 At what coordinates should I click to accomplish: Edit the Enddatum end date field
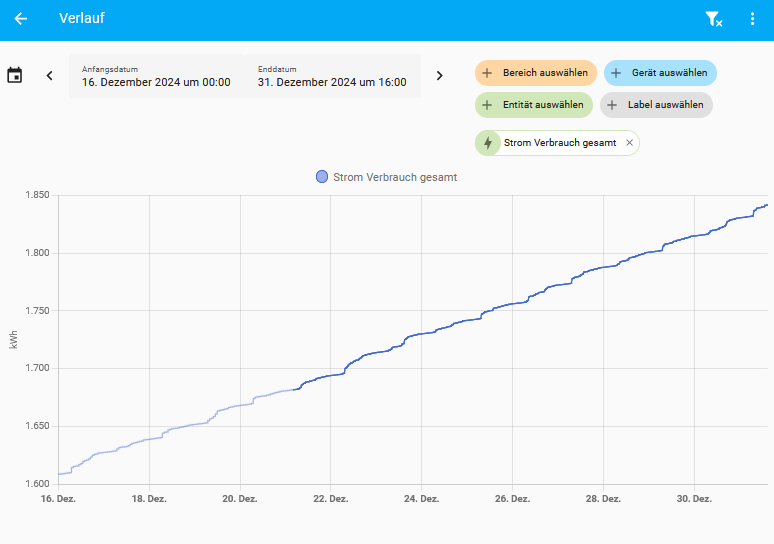coord(332,76)
